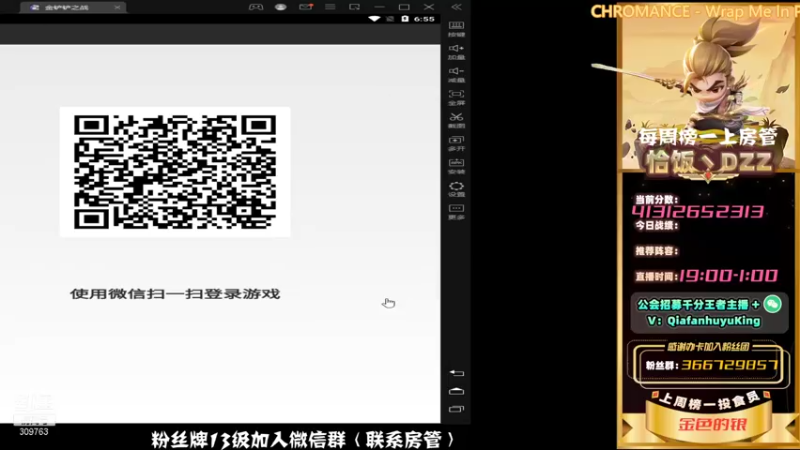Click the V: QiafanhuyuKing text

[x=704, y=321]
